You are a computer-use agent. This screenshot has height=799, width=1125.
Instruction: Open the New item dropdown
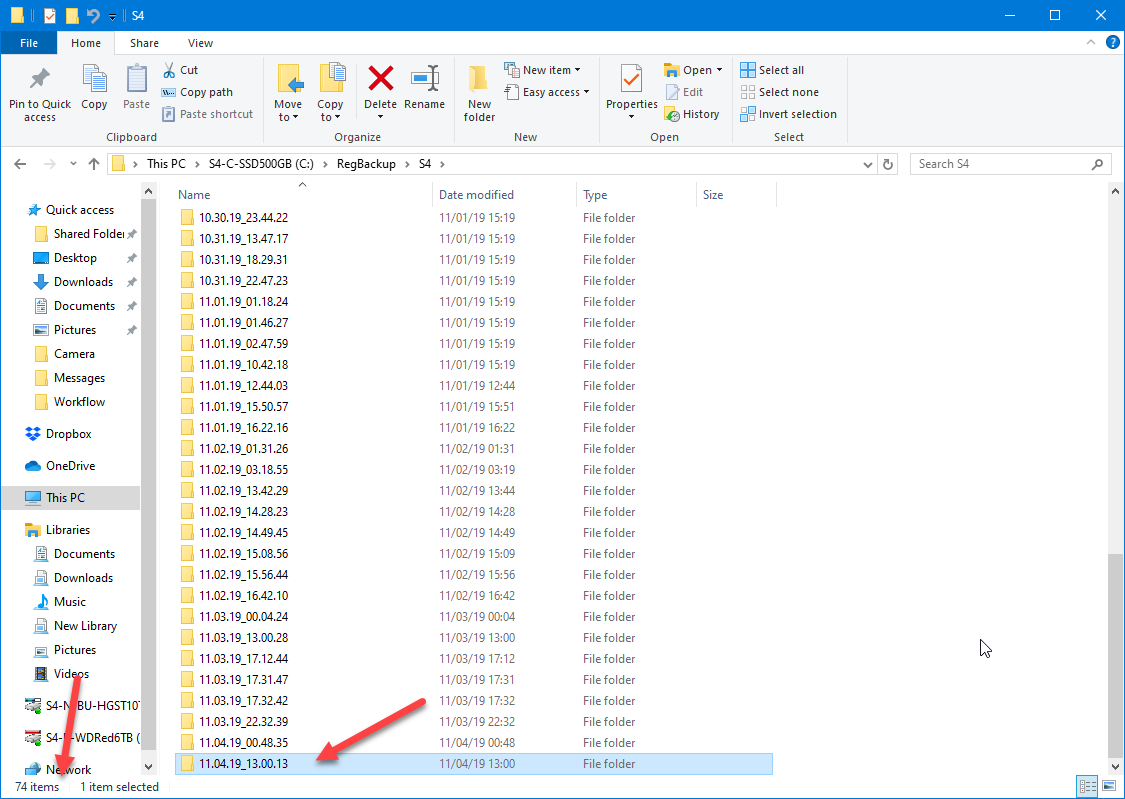(547, 70)
